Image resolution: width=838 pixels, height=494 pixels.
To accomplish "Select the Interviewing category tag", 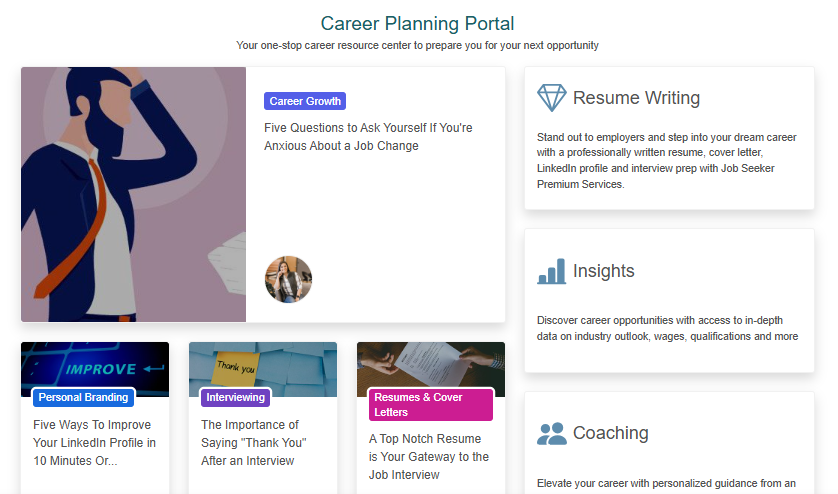I will pyautogui.click(x=236, y=397).
